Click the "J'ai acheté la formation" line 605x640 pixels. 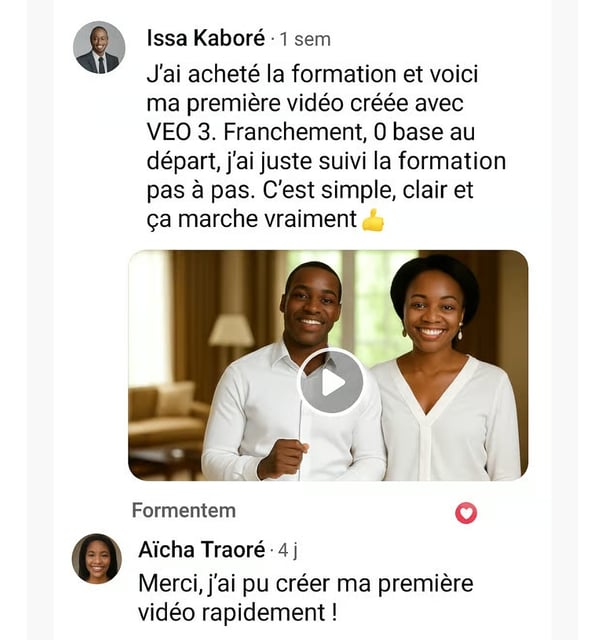point(312,74)
